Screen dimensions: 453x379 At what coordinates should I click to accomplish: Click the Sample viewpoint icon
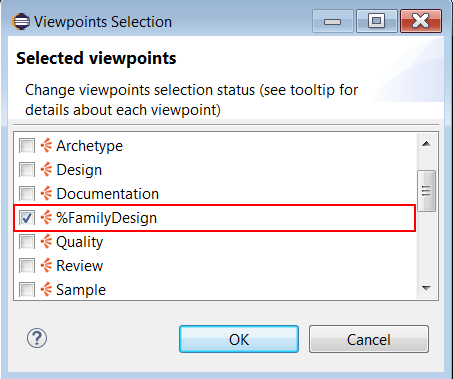(47, 289)
